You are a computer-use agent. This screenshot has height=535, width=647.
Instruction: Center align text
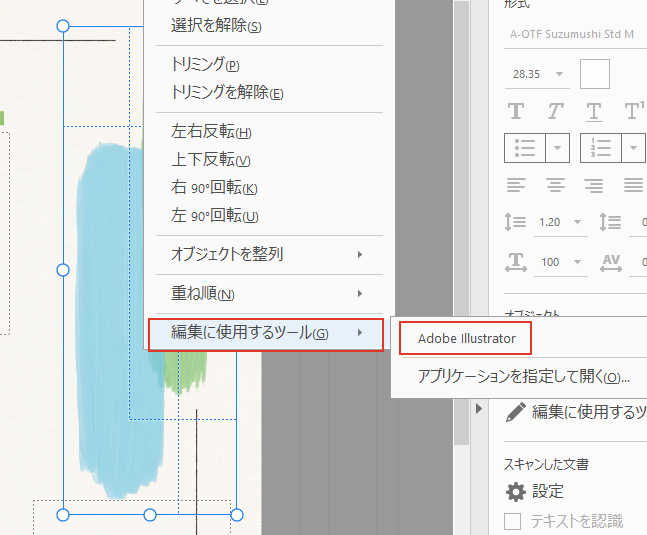555,185
